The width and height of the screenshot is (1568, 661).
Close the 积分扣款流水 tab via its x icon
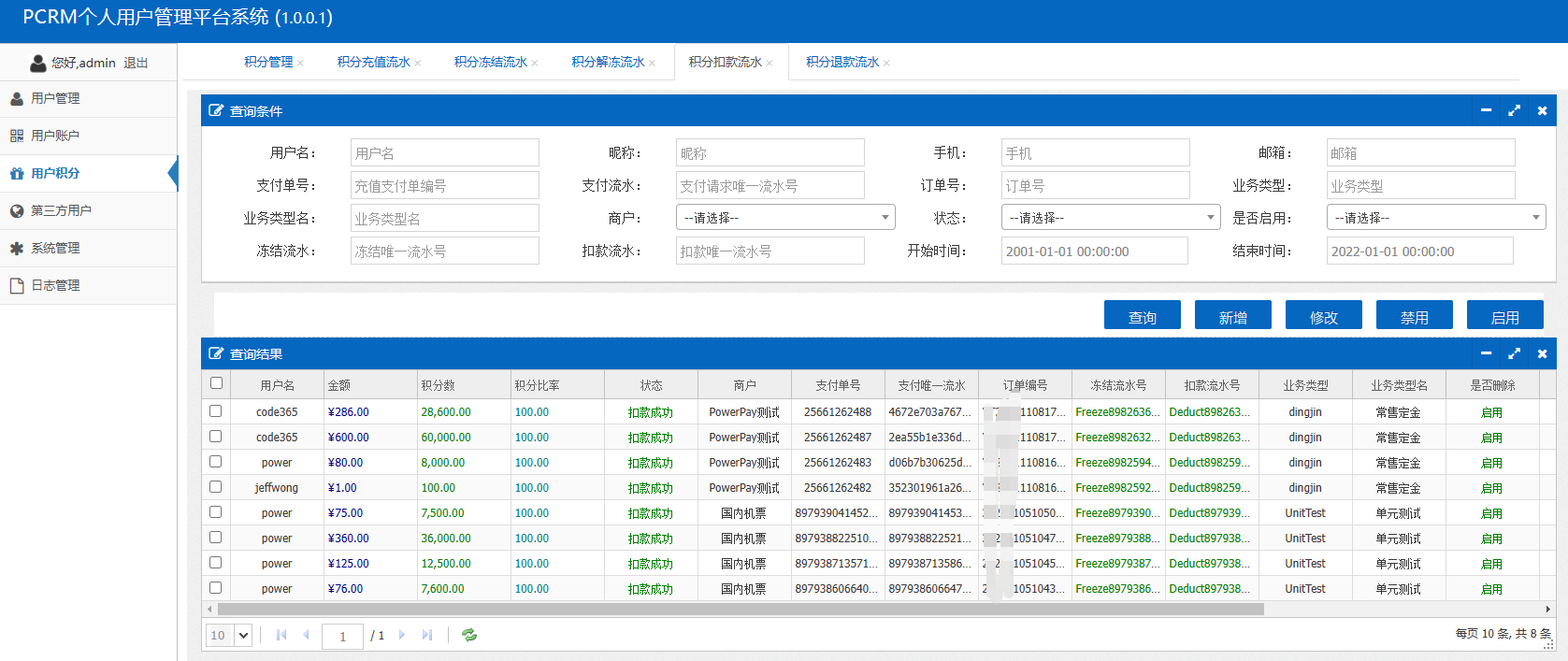770,64
